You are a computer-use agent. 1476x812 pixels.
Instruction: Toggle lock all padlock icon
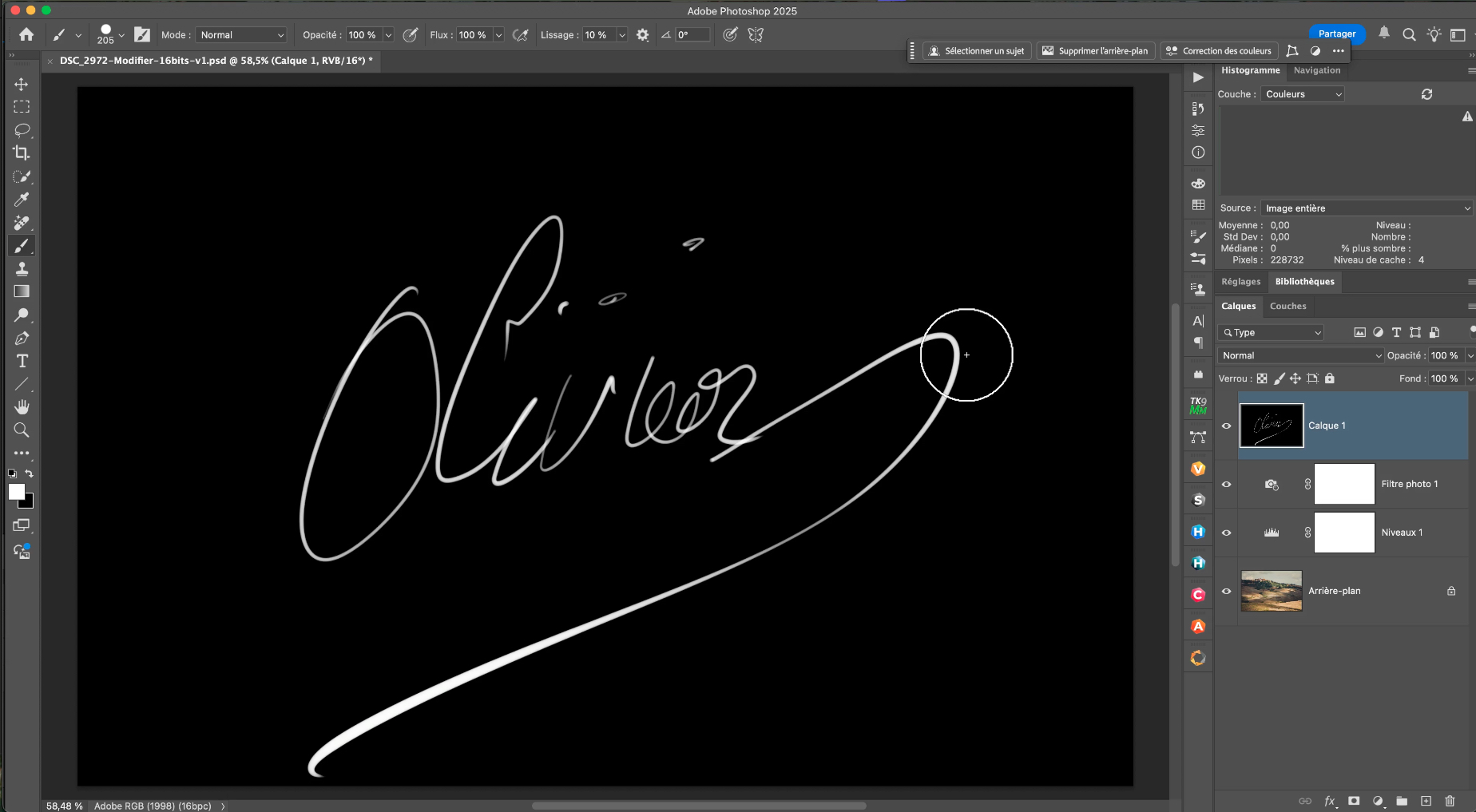pos(1330,378)
